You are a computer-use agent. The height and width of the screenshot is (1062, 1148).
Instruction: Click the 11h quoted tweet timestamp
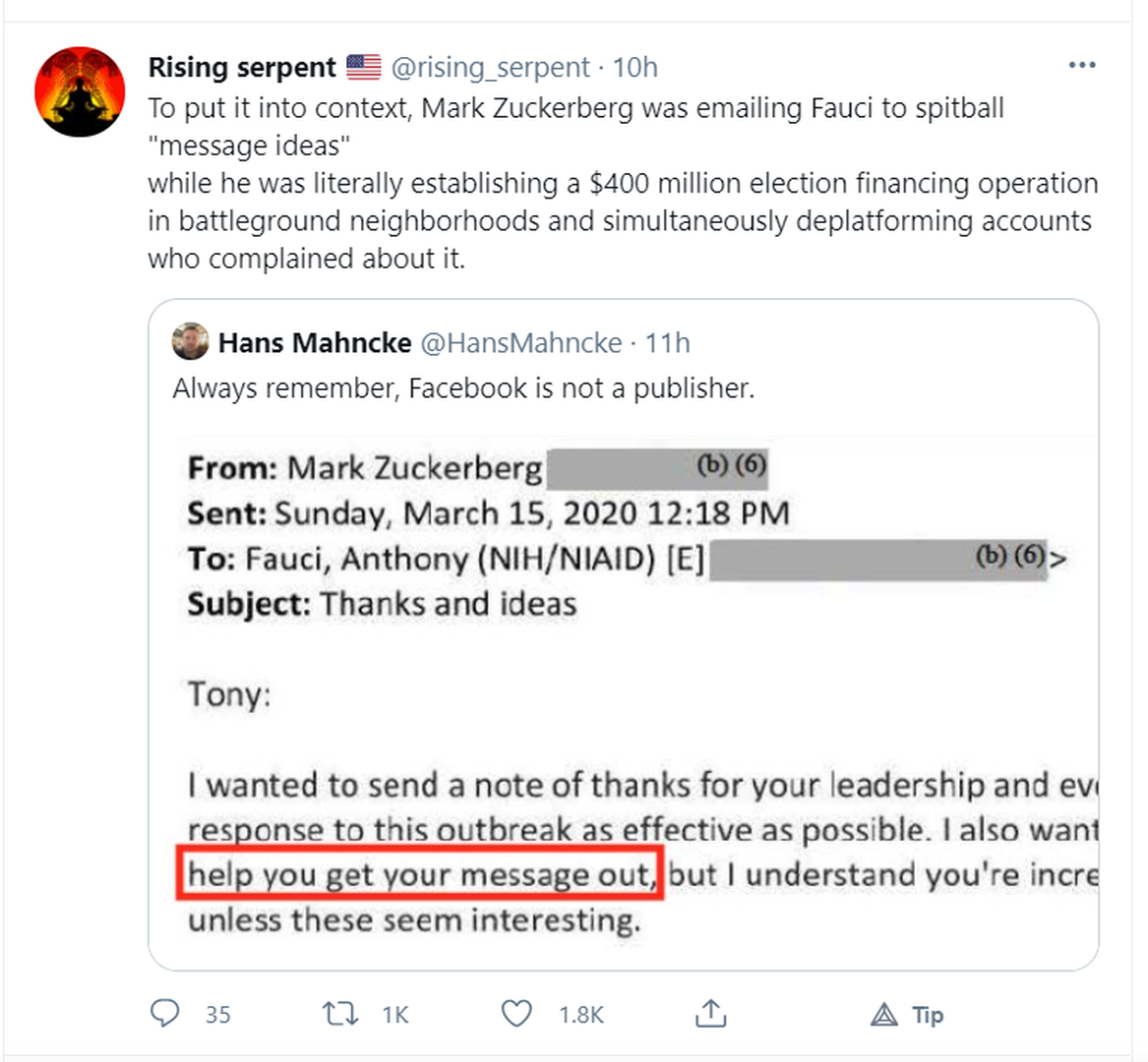pyautogui.click(x=668, y=342)
